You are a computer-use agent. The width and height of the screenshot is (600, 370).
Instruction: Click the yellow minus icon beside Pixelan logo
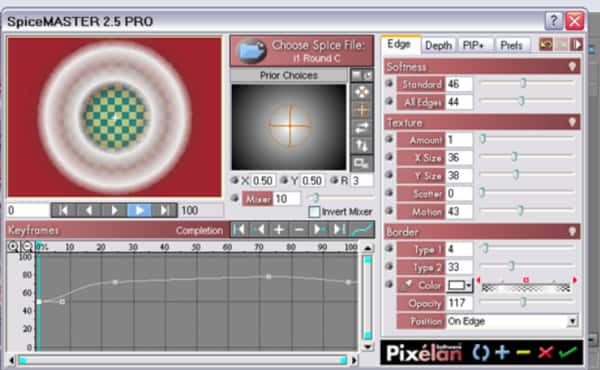click(x=523, y=352)
